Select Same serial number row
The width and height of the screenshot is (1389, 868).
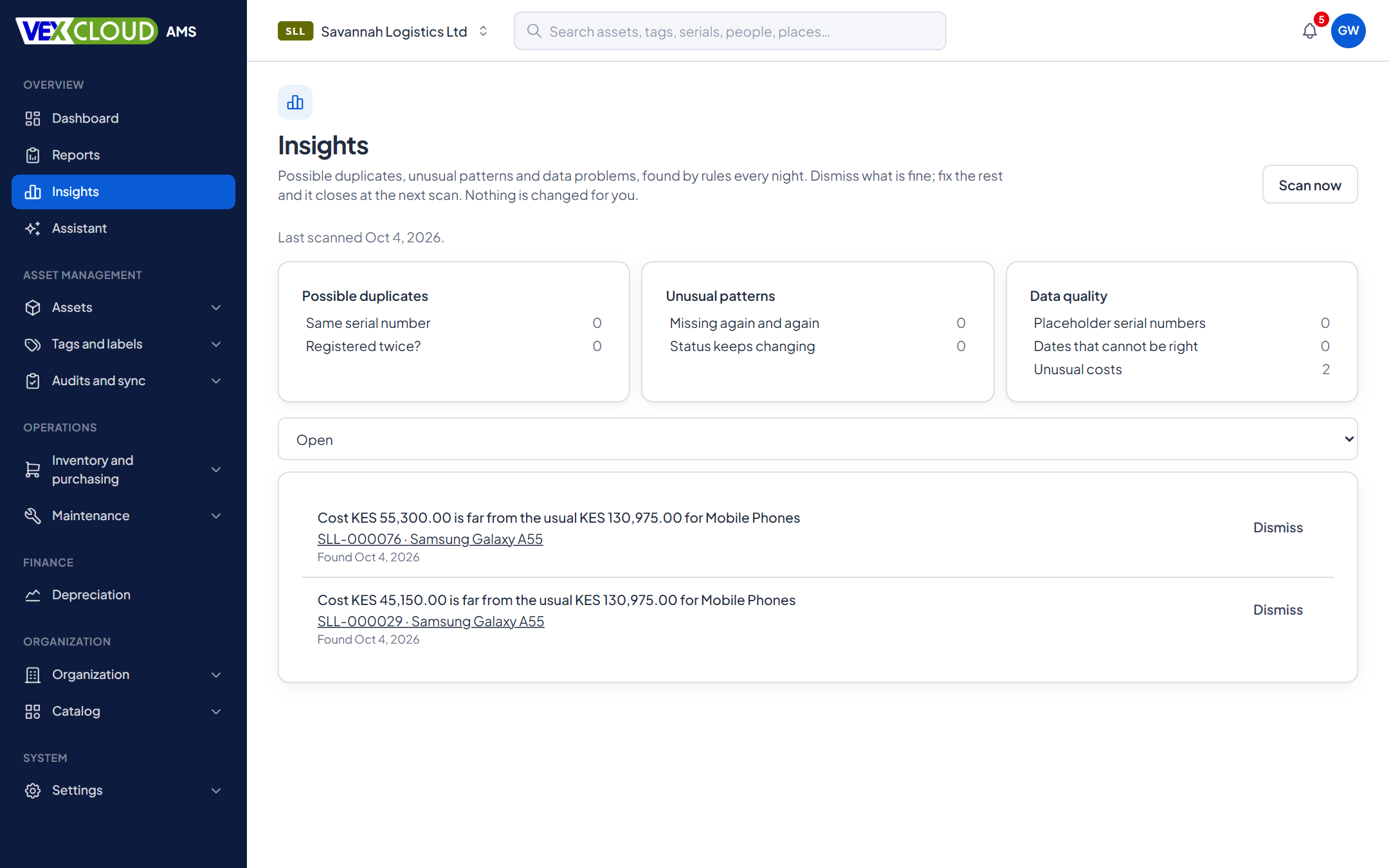point(453,323)
